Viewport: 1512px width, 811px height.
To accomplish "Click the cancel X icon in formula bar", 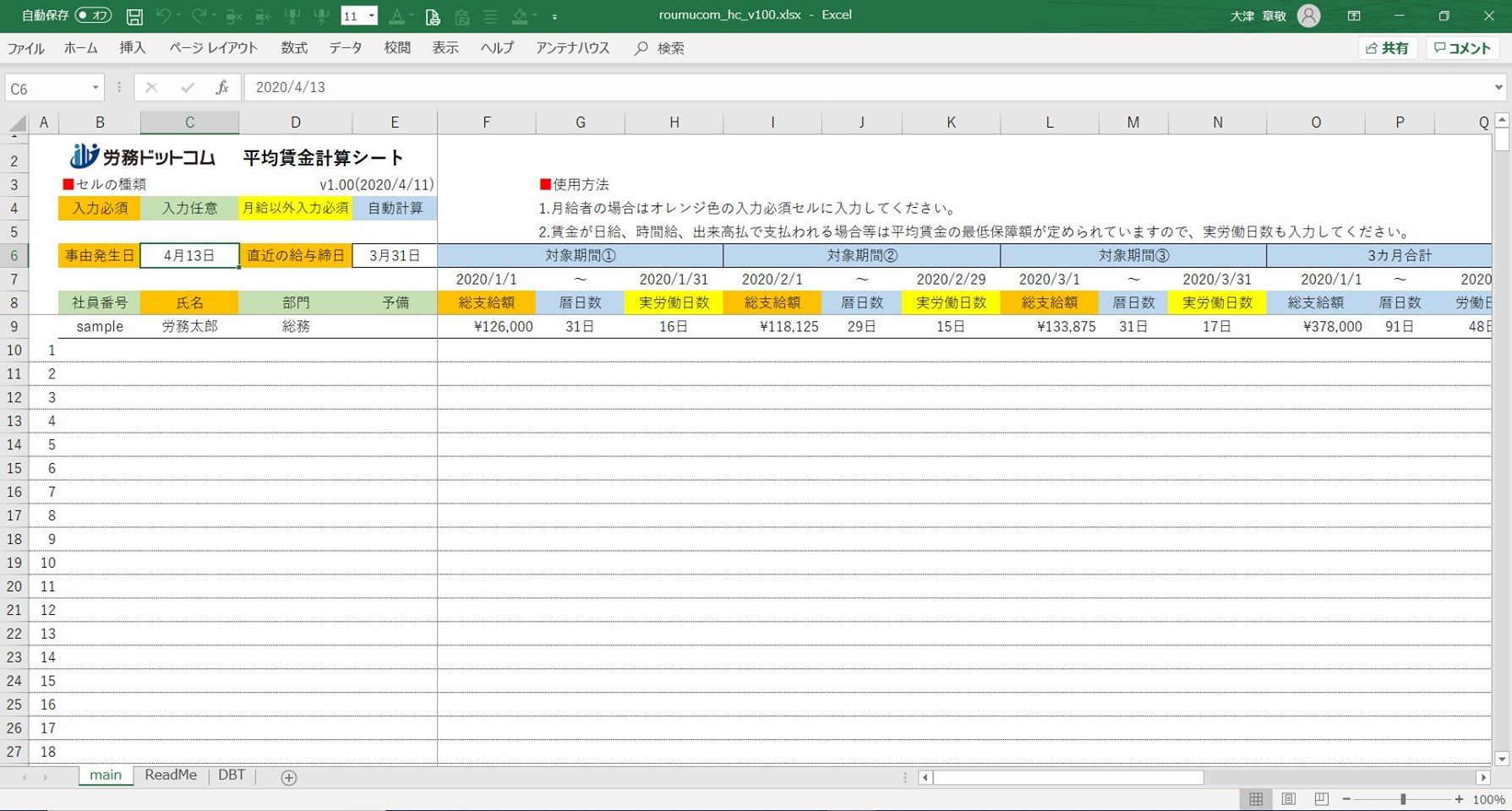I will [151, 87].
